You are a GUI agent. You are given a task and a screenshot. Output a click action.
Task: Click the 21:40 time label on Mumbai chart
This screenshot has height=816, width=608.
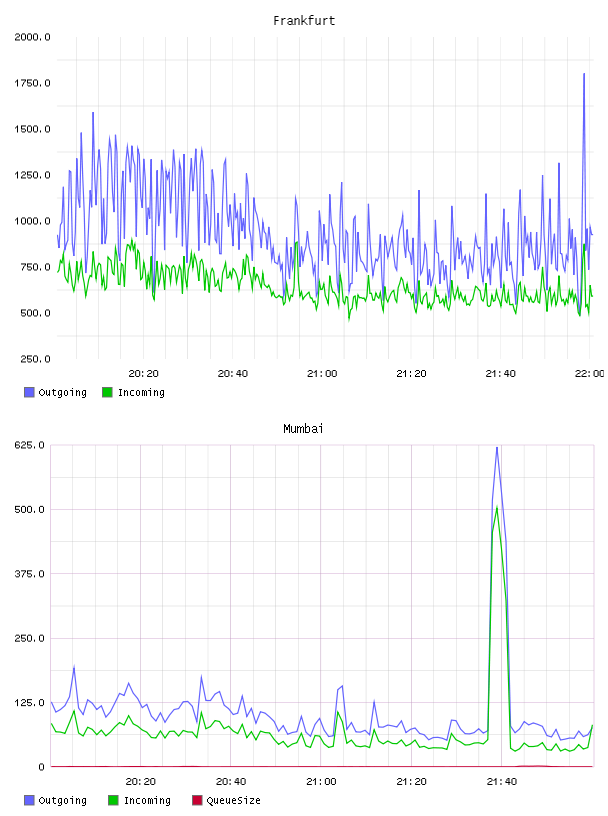point(502,782)
